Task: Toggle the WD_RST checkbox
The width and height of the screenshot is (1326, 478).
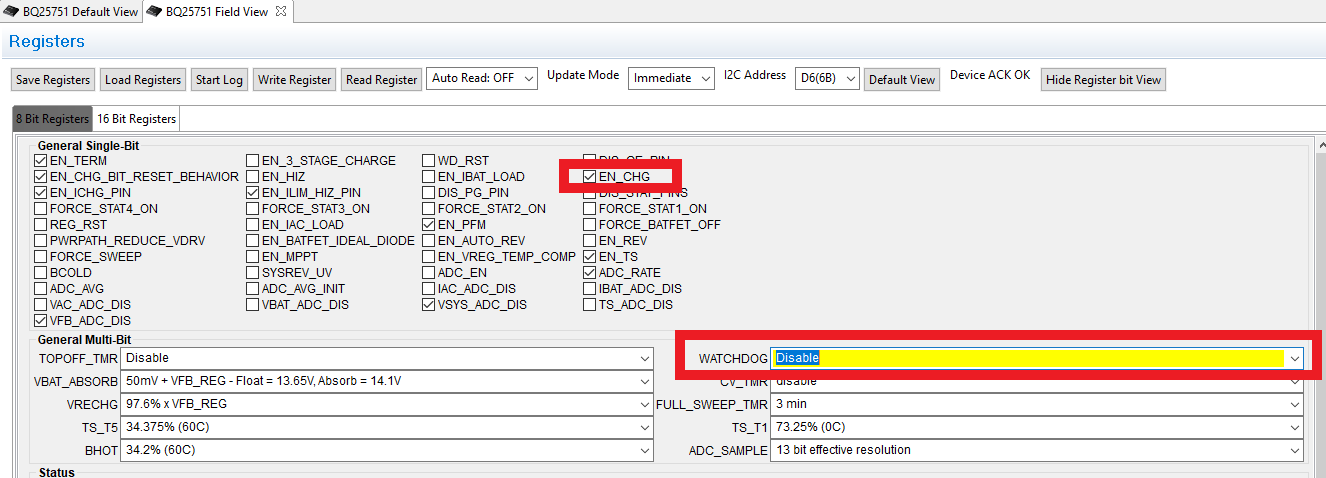Action: pyautogui.click(x=429, y=161)
